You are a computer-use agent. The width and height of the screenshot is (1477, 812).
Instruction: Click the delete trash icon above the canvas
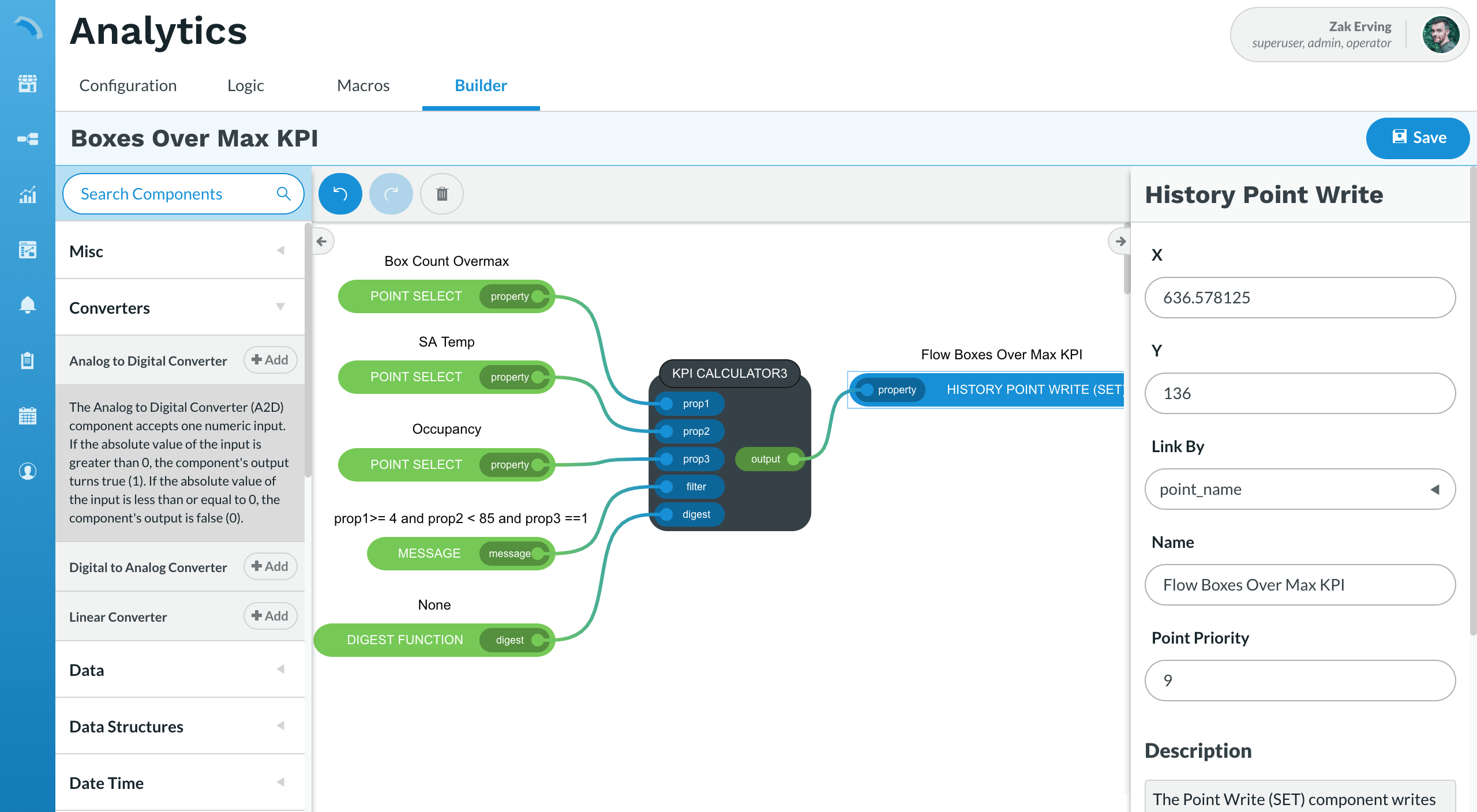click(x=441, y=194)
